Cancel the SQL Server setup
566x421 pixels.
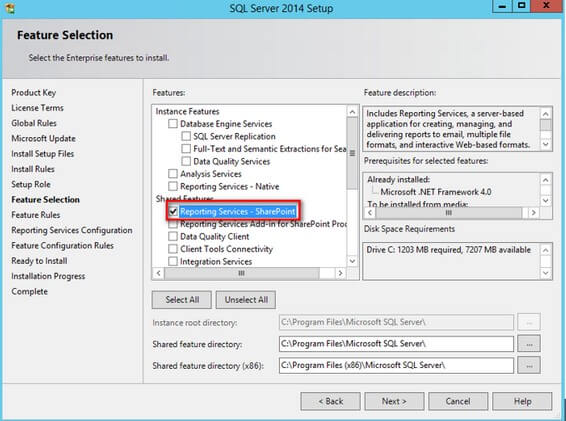pos(458,401)
